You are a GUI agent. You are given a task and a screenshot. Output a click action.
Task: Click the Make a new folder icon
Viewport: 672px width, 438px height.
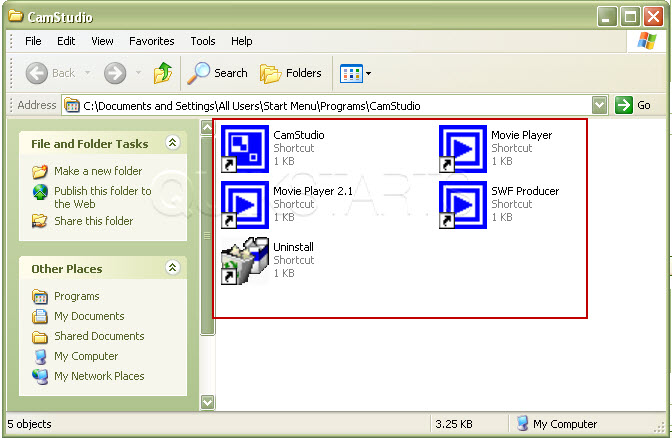coord(40,171)
